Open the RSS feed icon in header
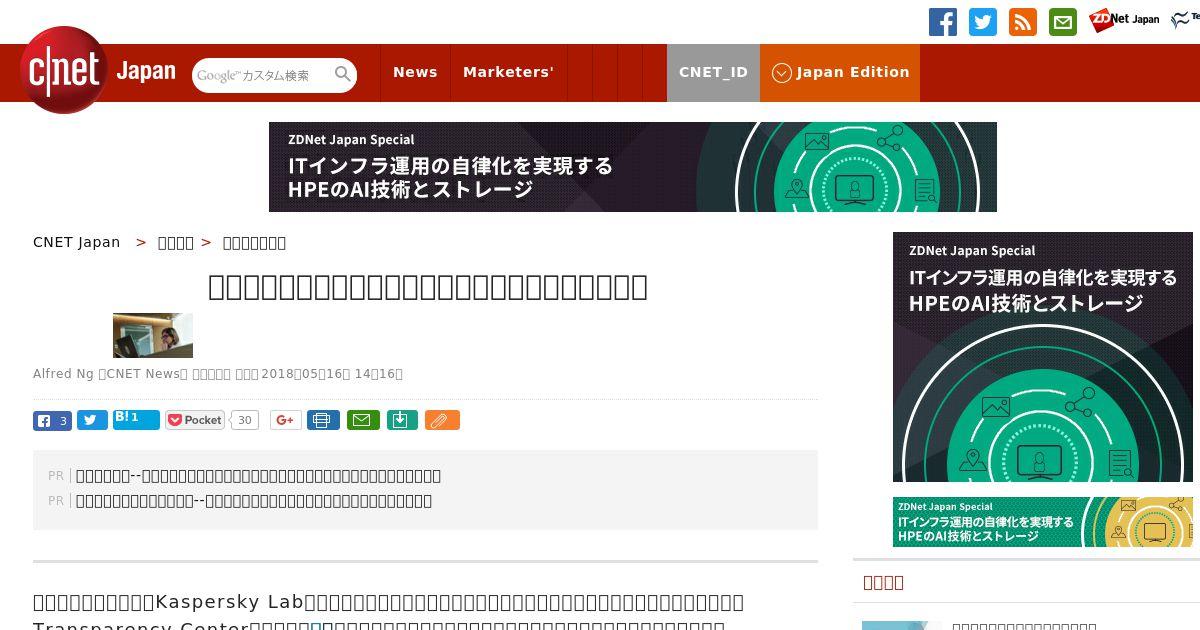The height and width of the screenshot is (630, 1200). [x=1023, y=22]
